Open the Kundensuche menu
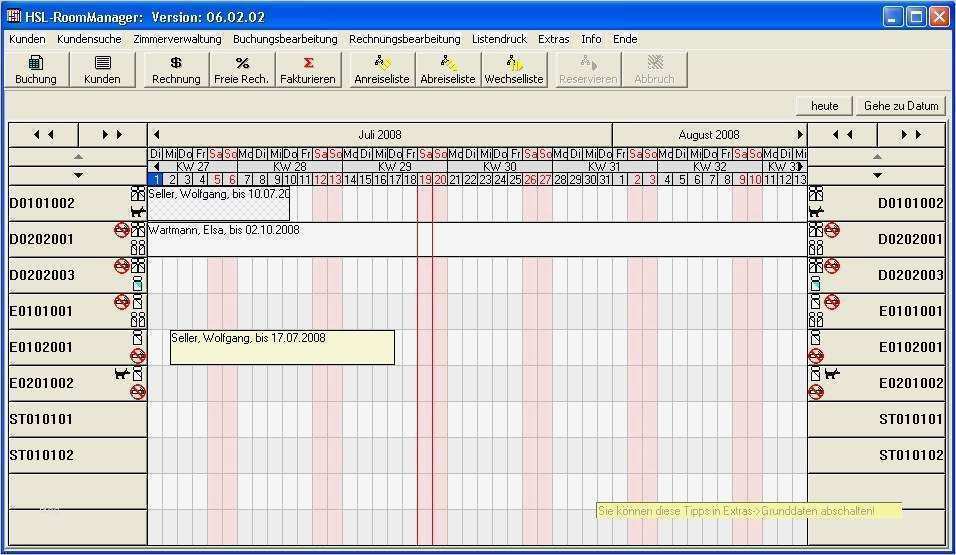Image resolution: width=956 pixels, height=555 pixels. click(x=89, y=39)
